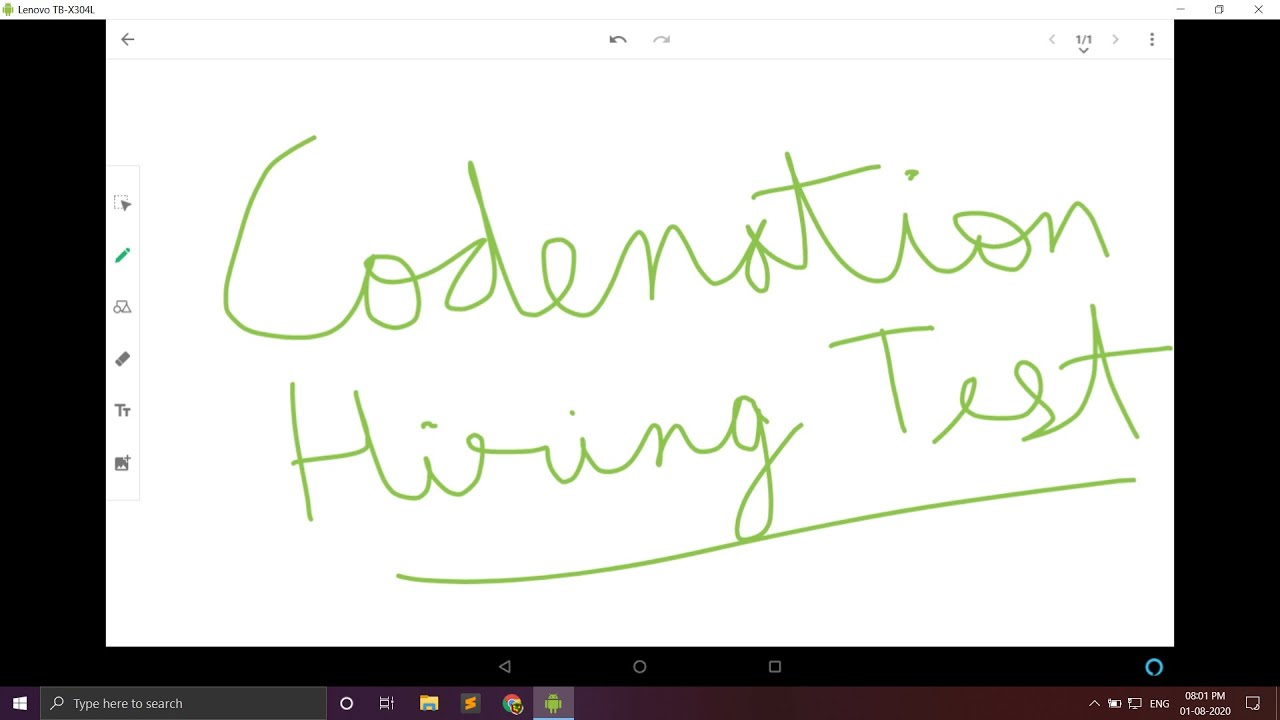Click the 1/1 page indicator
The image size is (1280, 720).
(1084, 39)
